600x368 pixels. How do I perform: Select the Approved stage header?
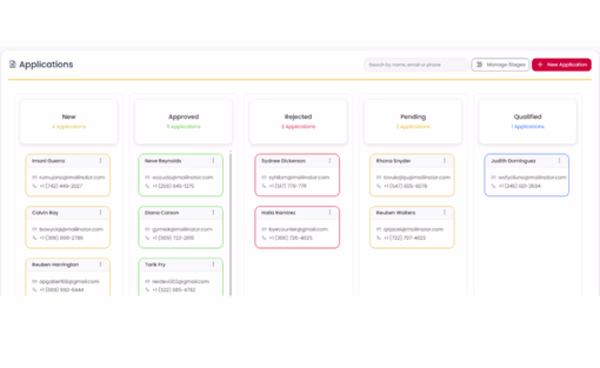184,122
